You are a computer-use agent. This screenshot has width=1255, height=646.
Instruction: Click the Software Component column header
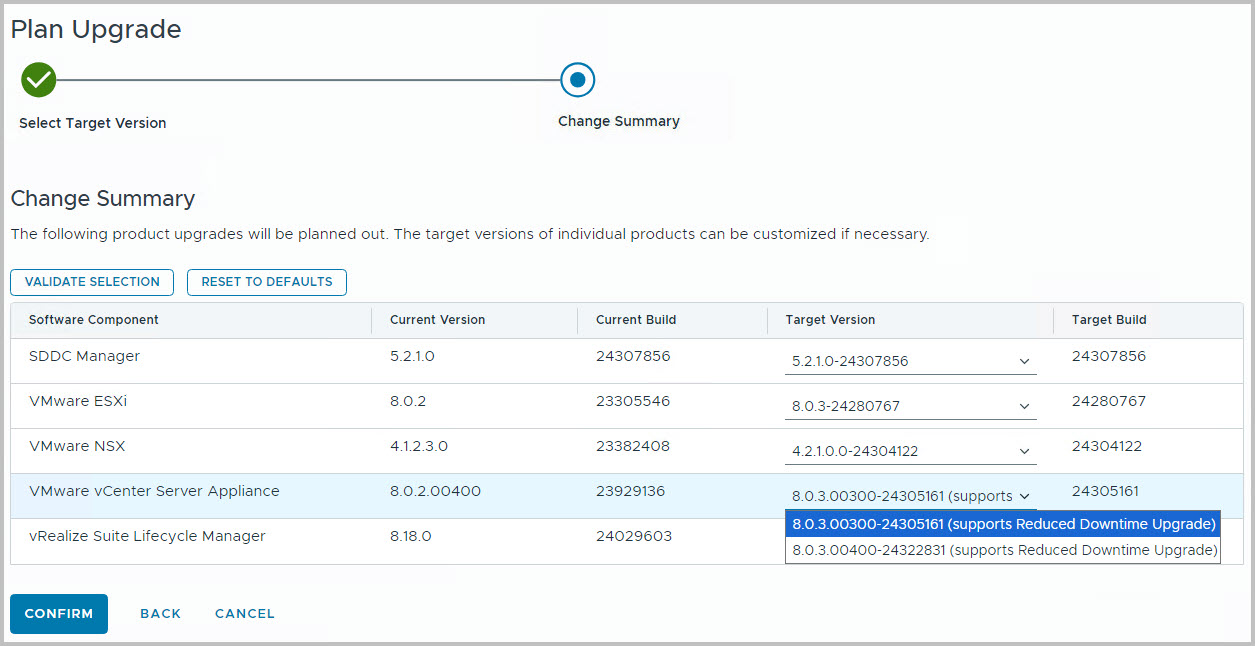point(94,320)
